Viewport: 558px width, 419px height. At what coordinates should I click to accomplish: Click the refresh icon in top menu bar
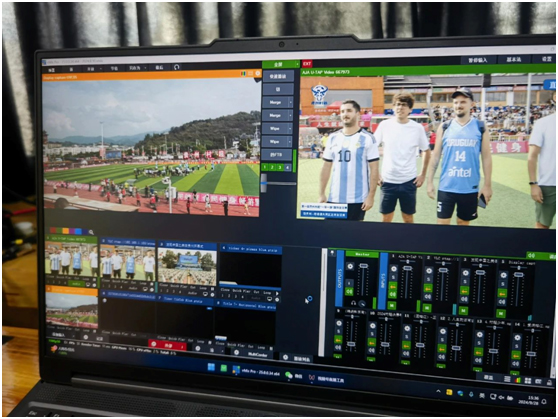pyautogui.click(x=177, y=67)
